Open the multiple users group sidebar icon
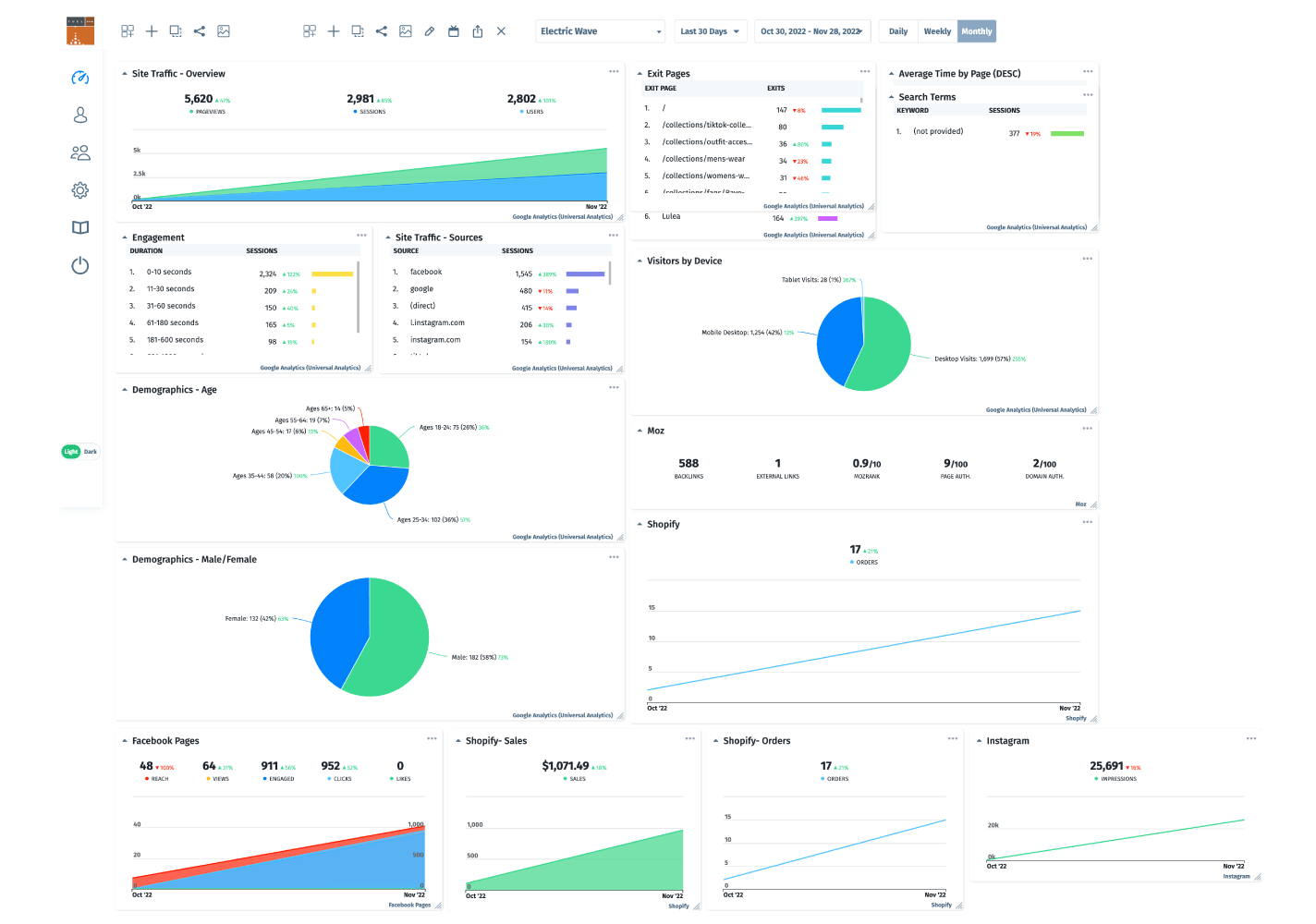 point(80,152)
